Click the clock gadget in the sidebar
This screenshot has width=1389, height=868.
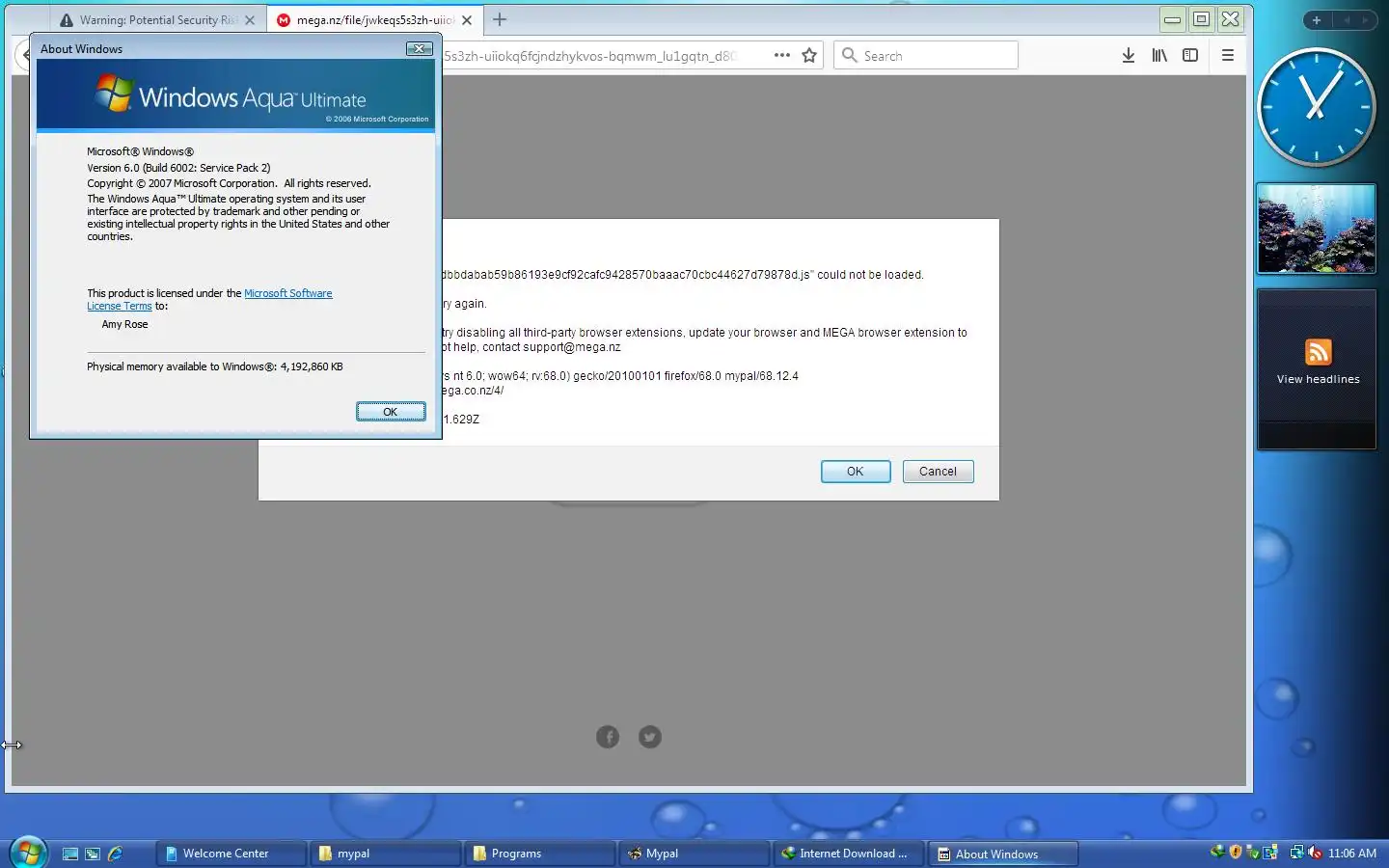[1317, 106]
